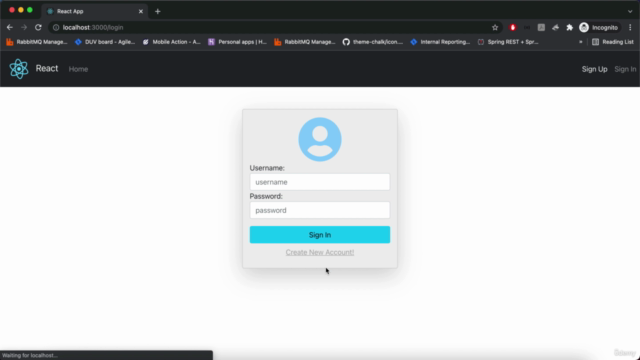The width and height of the screenshot is (640, 360).
Task: Open the Home navbar link
Action: [x=78, y=69]
